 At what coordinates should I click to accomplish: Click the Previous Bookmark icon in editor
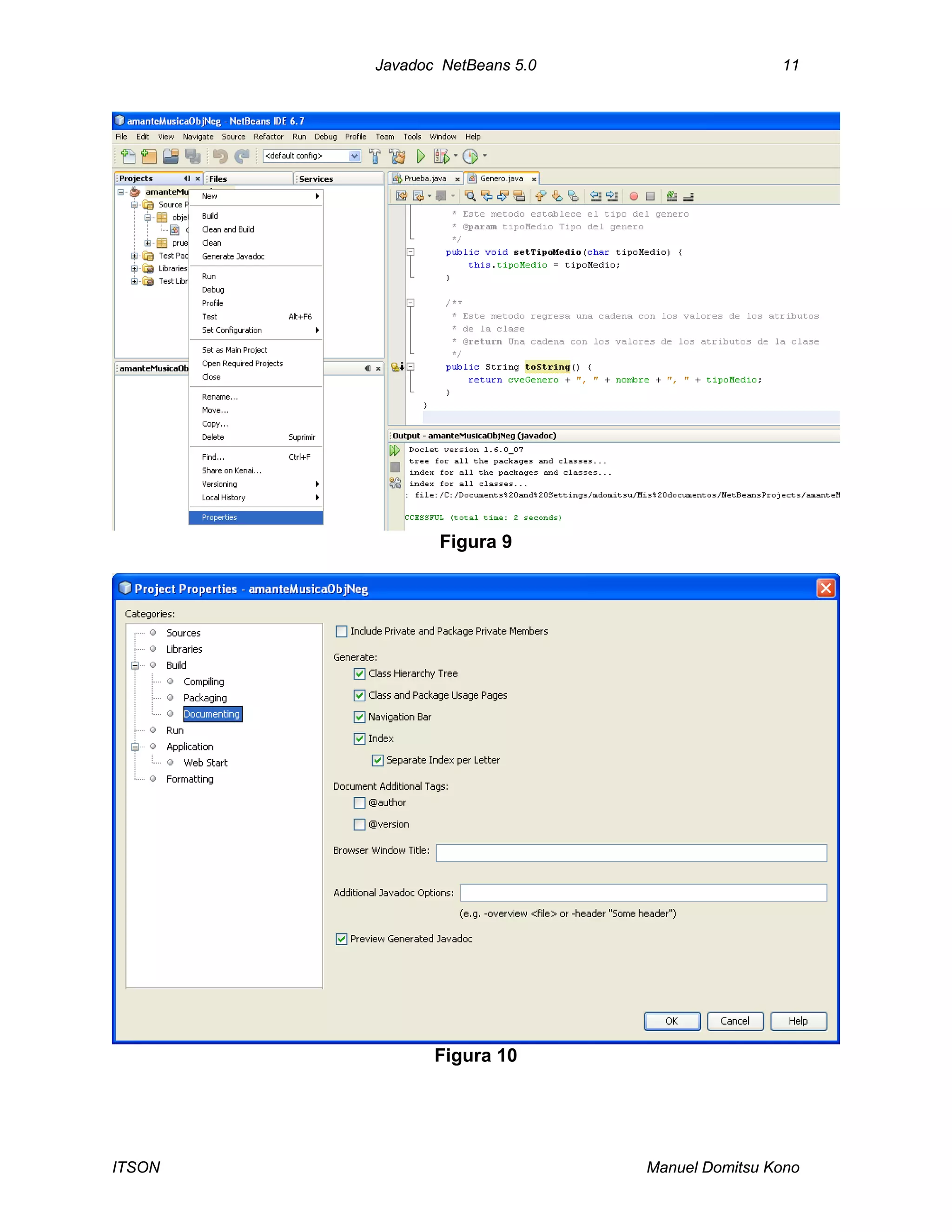point(541,196)
